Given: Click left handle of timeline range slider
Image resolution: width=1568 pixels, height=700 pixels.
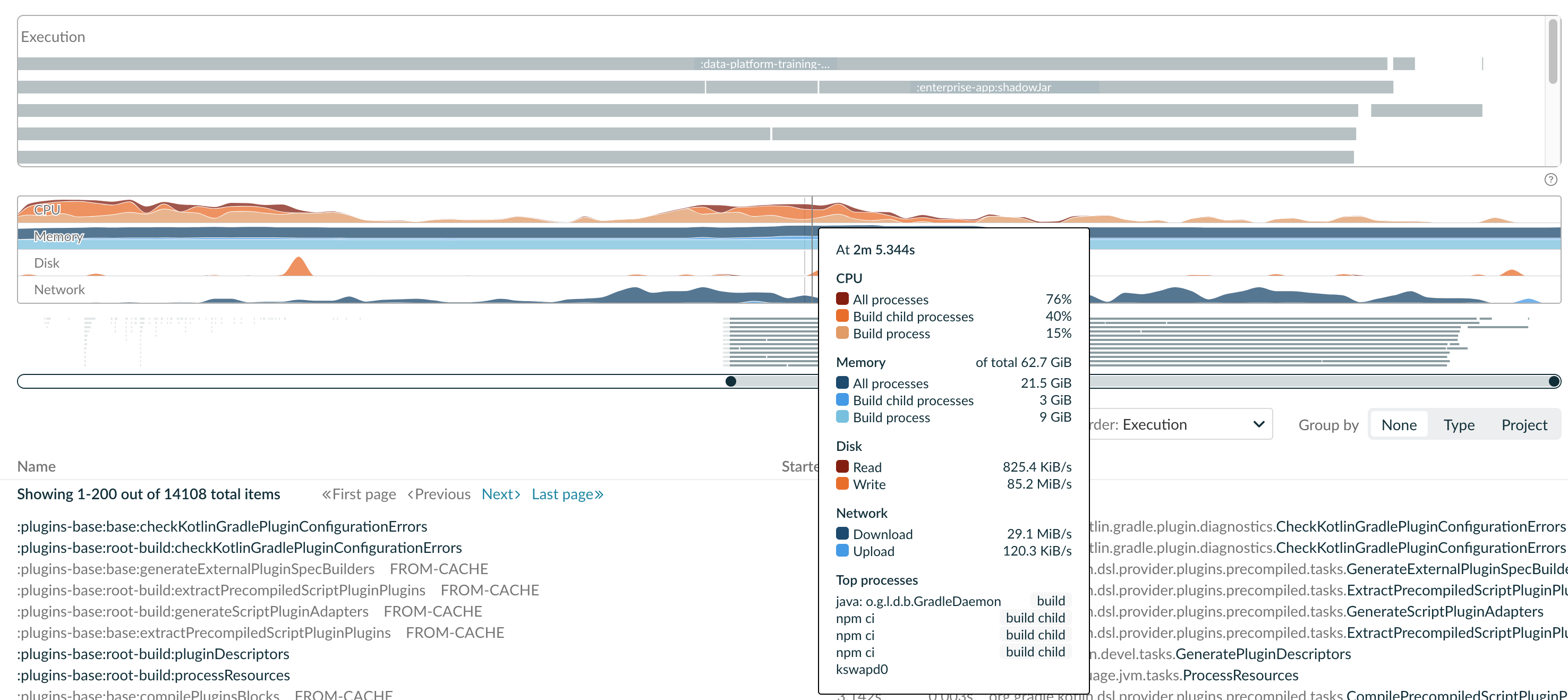Looking at the screenshot, I should (x=731, y=381).
